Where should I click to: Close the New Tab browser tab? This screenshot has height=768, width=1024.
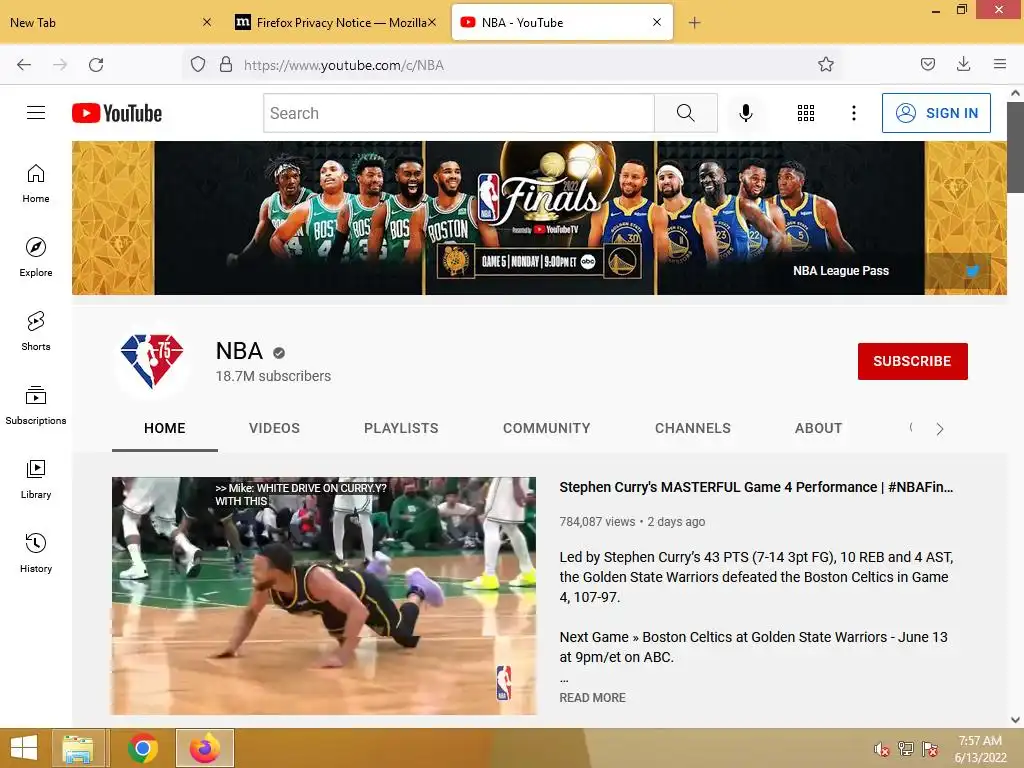(207, 22)
